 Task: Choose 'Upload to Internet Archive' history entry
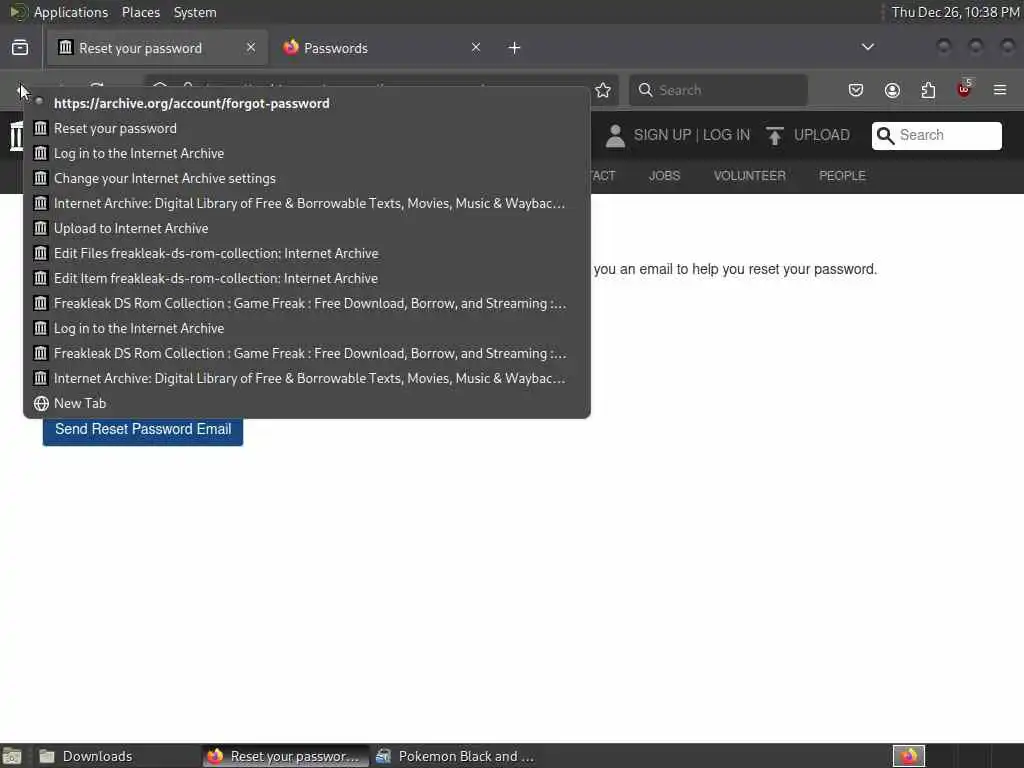tap(307, 229)
